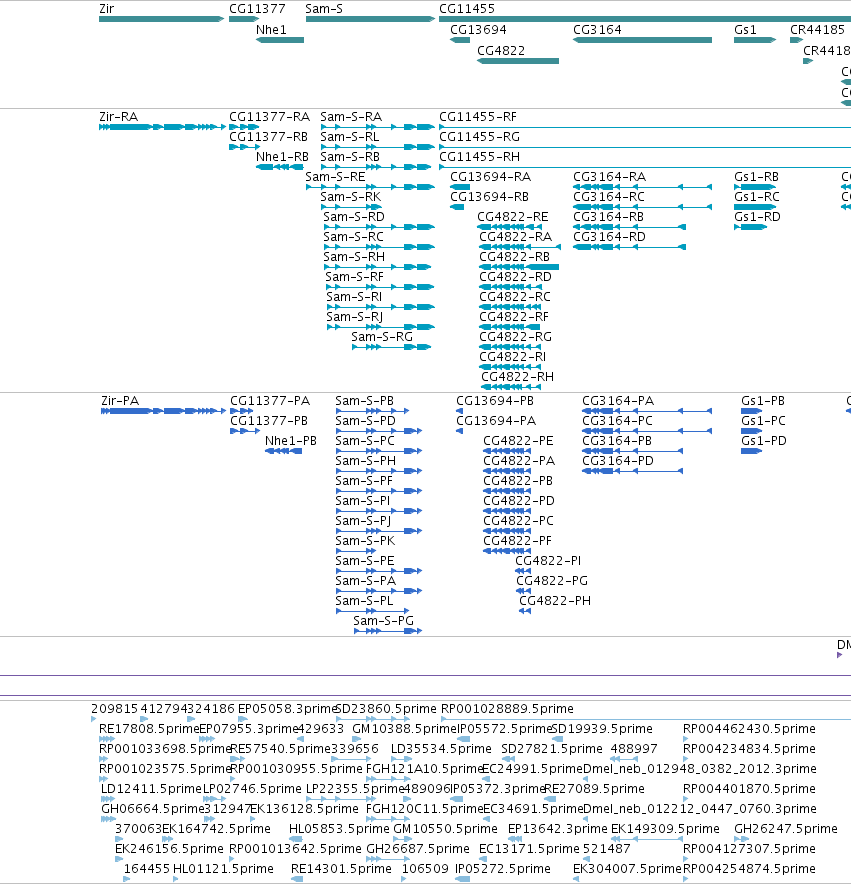Image resolution: width=851 pixels, height=884 pixels.
Task: Select transcript CG4822-RH
Action: click(x=511, y=387)
